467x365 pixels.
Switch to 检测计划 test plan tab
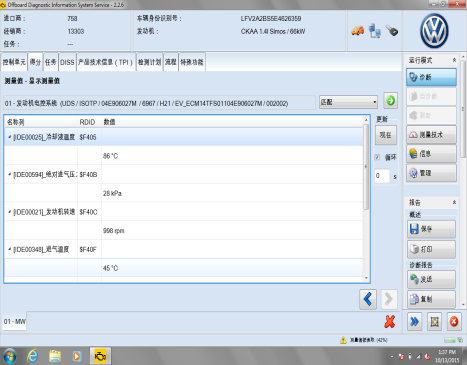(149, 62)
